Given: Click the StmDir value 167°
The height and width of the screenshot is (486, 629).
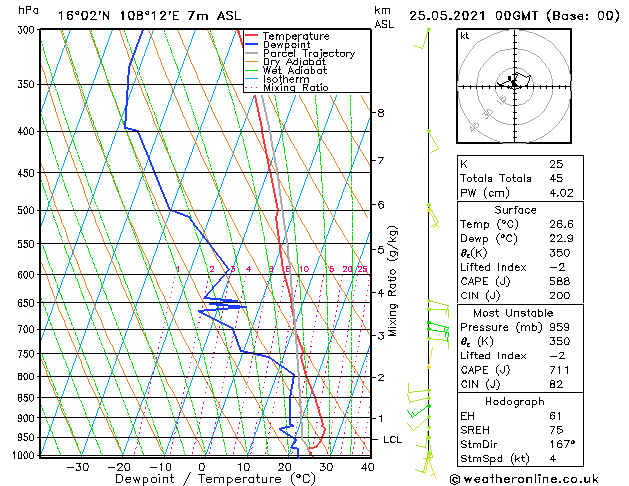Looking at the screenshot, I should 562,444.
